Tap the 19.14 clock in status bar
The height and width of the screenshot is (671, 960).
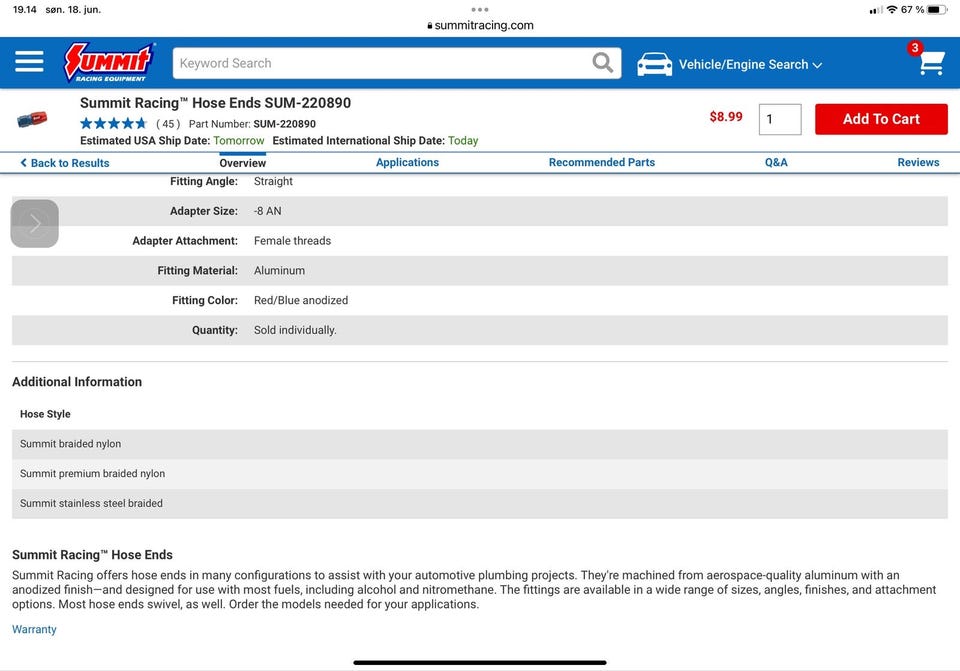coord(24,10)
